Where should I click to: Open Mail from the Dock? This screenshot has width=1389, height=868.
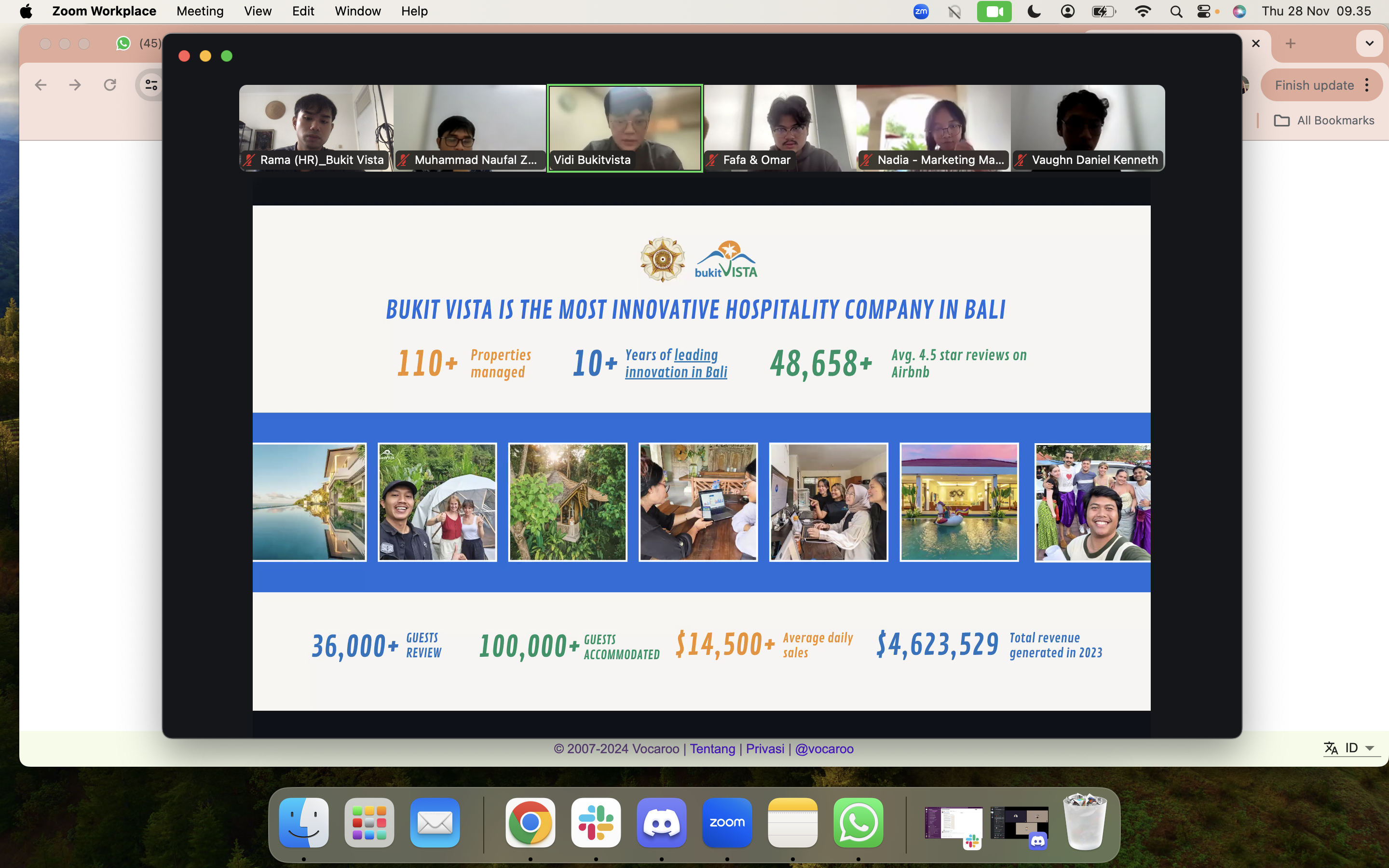click(435, 822)
